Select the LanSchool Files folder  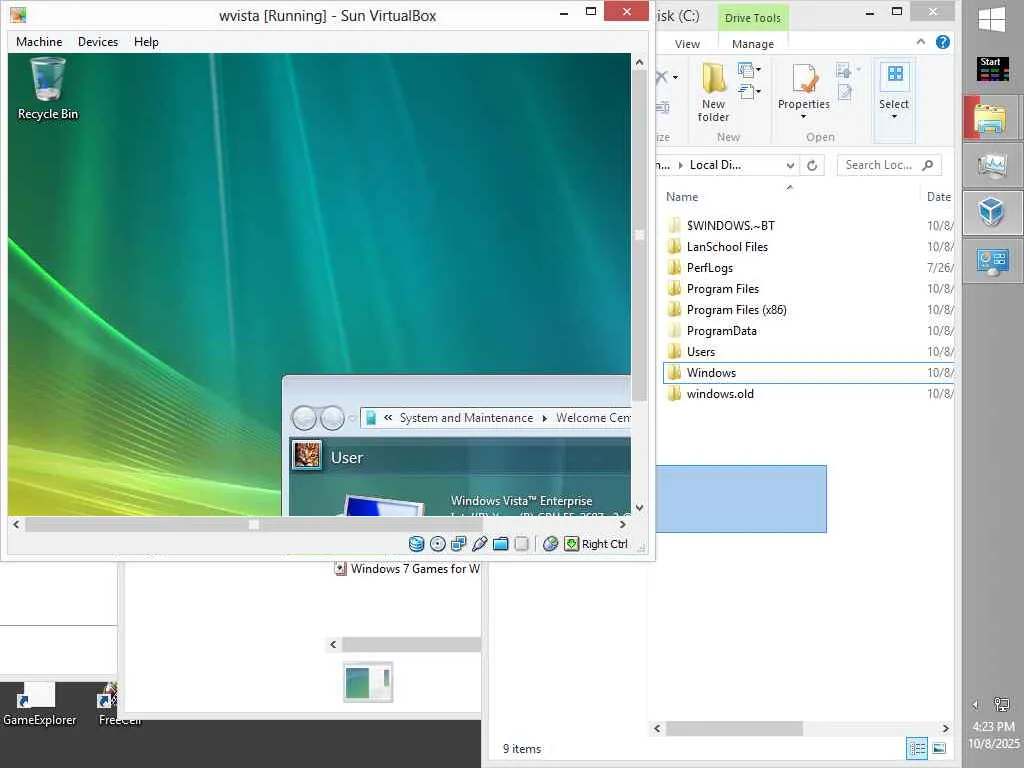tap(727, 247)
